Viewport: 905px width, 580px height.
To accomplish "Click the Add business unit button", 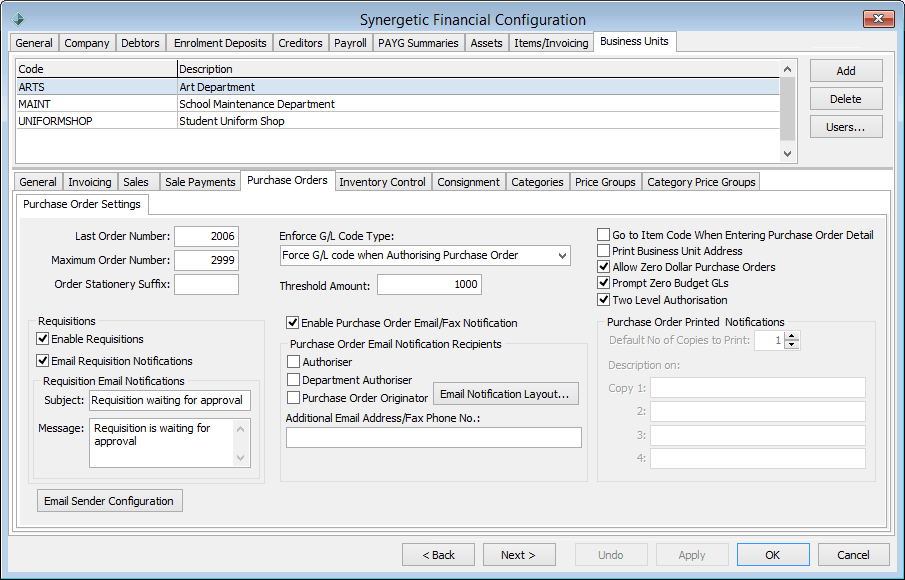I will (846, 70).
